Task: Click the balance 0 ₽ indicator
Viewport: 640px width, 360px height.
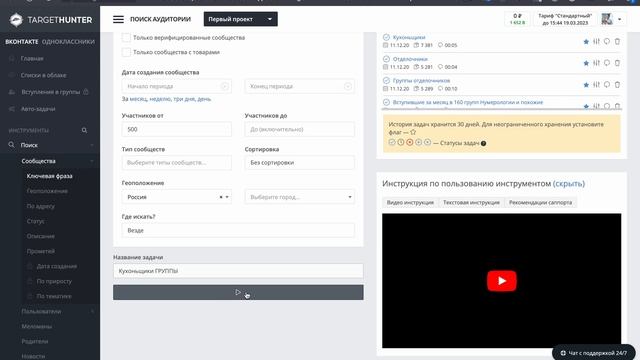Action: tap(517, 19)
